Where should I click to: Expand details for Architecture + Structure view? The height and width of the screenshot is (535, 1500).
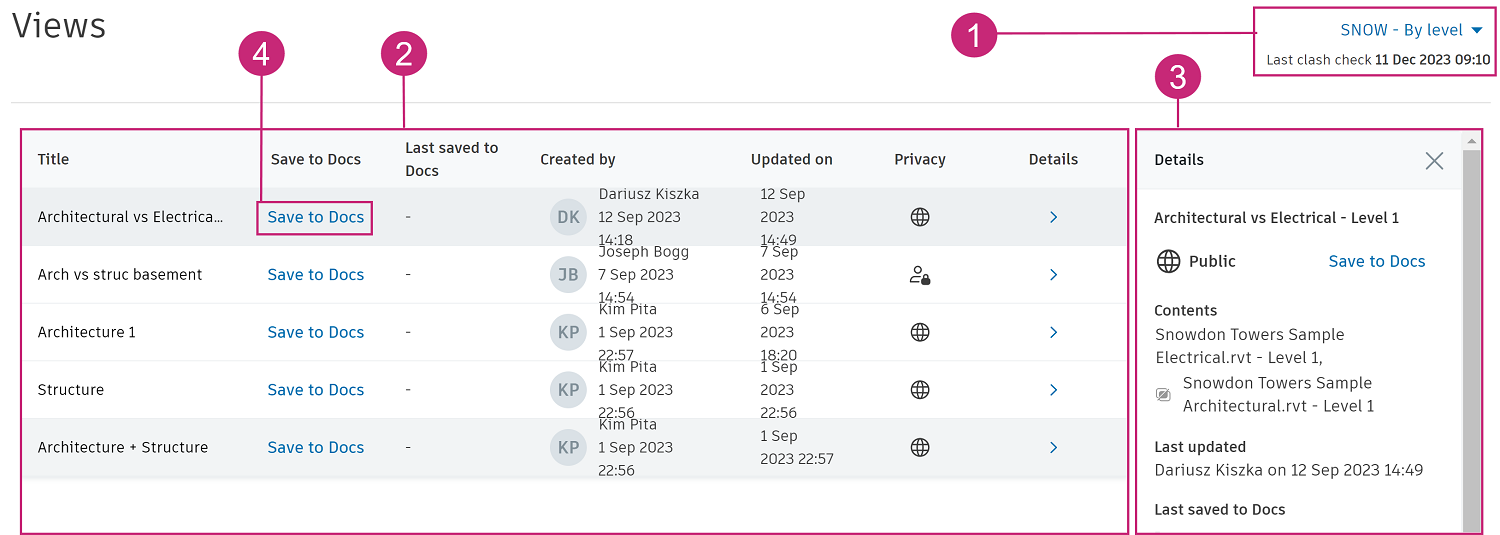1053,448
